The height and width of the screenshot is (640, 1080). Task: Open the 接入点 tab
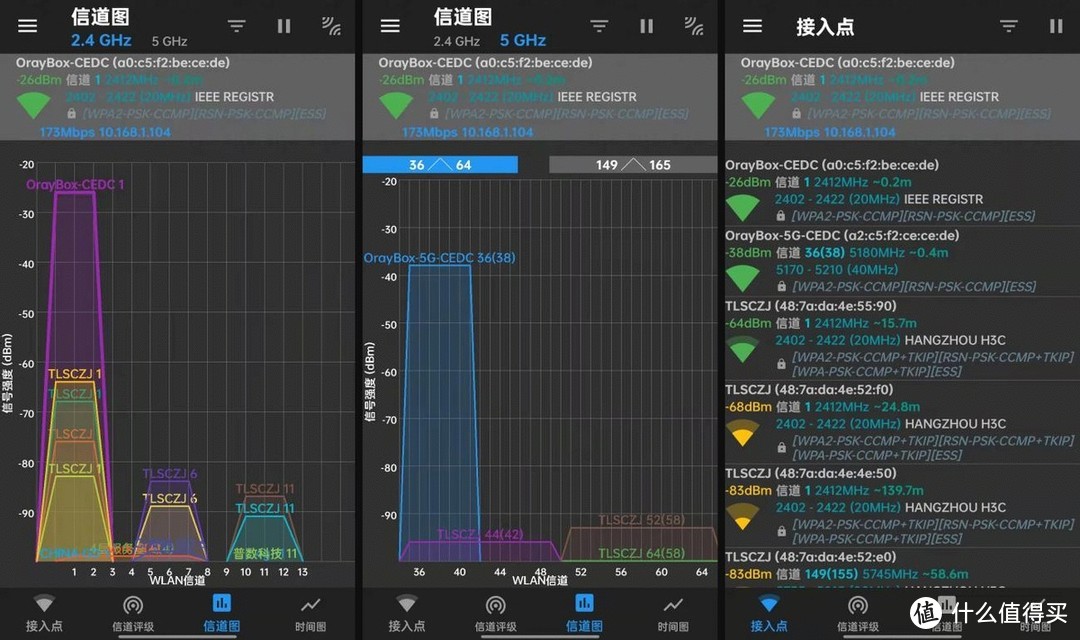point(769,612)
